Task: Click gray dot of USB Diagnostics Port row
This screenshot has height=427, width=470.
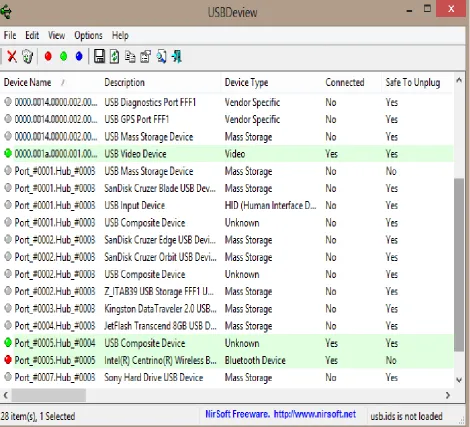Action: pos(8,102)
